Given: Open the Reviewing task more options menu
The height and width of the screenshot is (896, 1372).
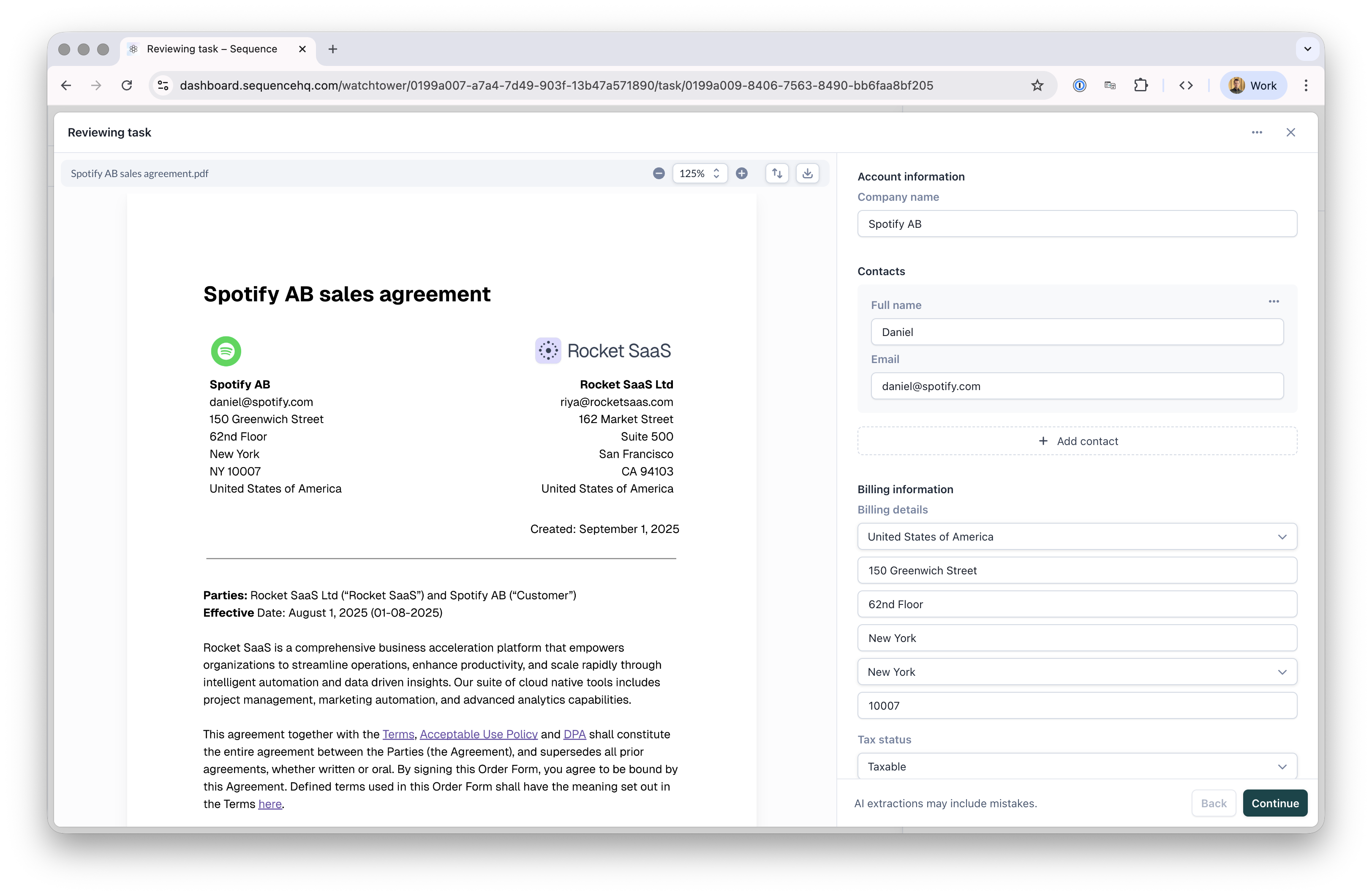Looking at the screenshot, I should point(1257,133).
